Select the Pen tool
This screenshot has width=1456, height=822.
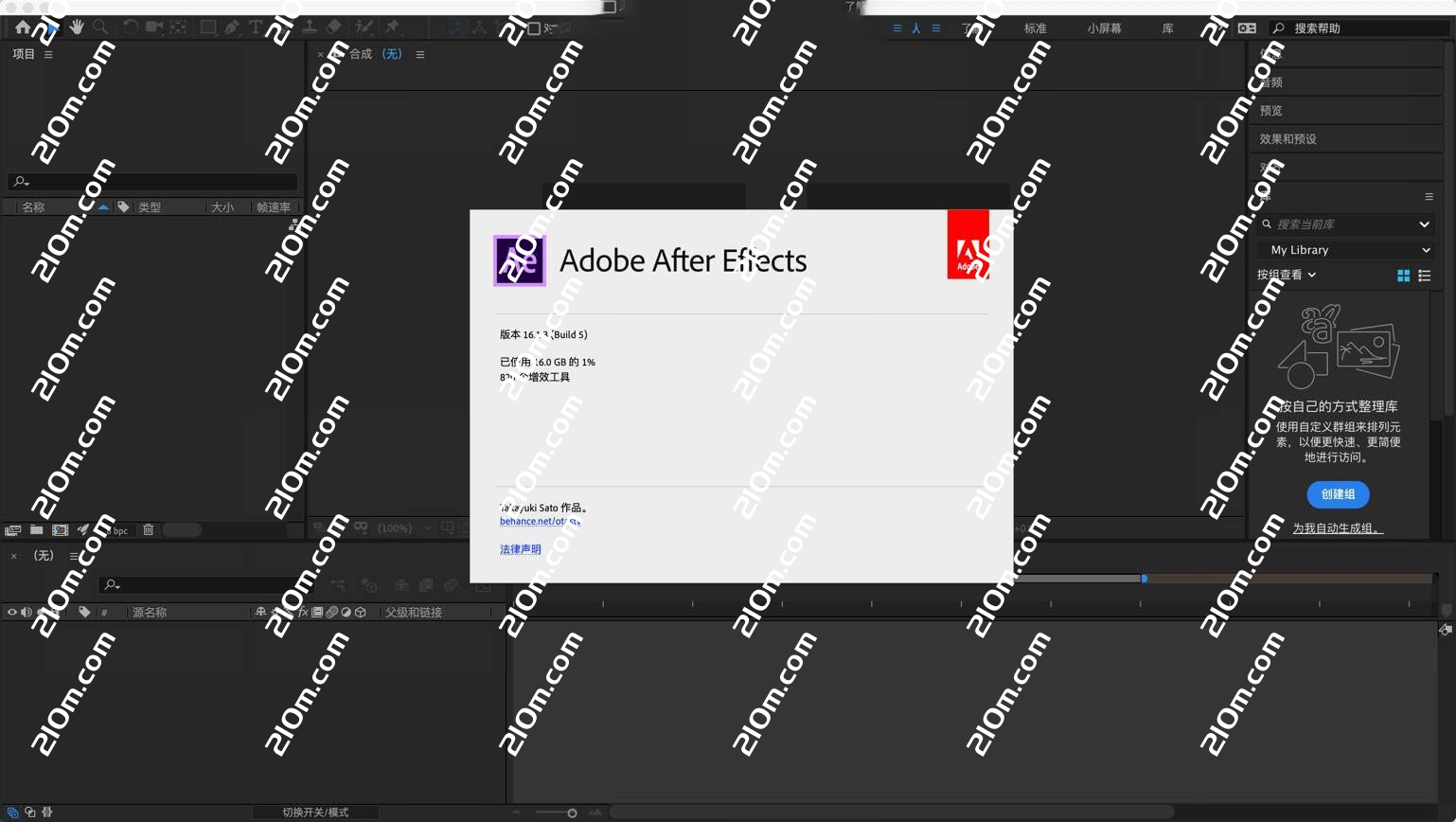[232, 27]
